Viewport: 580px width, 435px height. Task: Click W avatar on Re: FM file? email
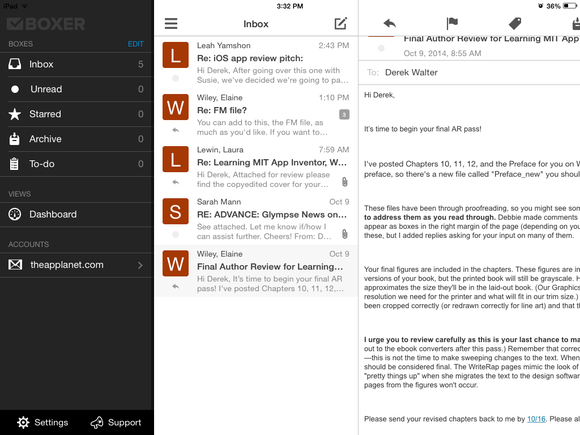coord(175,107)
